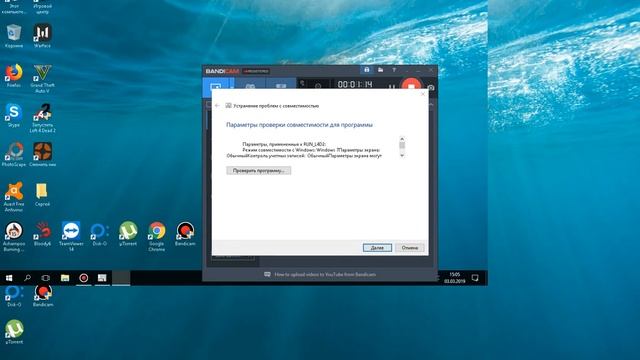Open Bandicam shortcut beside Google Chrome
The height and width of the screenshot is (360, 640).
(185, 234)
